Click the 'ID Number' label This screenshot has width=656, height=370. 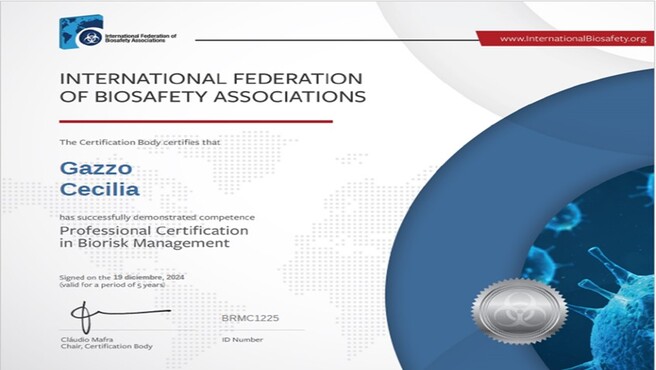click(243, 339)
